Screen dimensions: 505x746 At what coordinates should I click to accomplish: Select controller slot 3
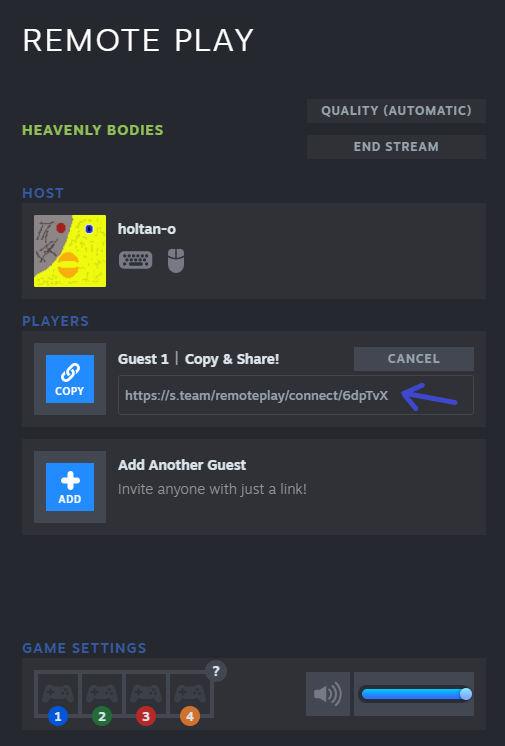click(x=146, y=695)
